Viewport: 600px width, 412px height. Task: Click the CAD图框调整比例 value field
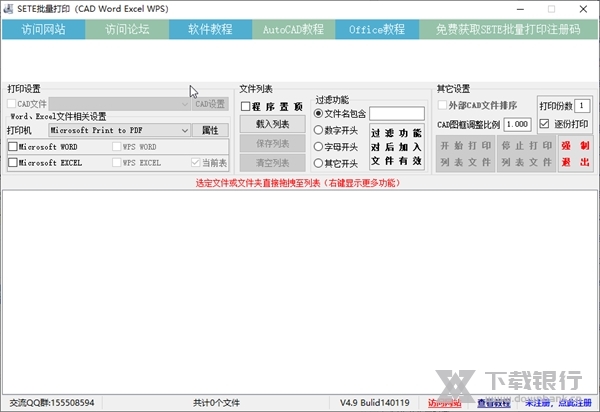(517, 124)
